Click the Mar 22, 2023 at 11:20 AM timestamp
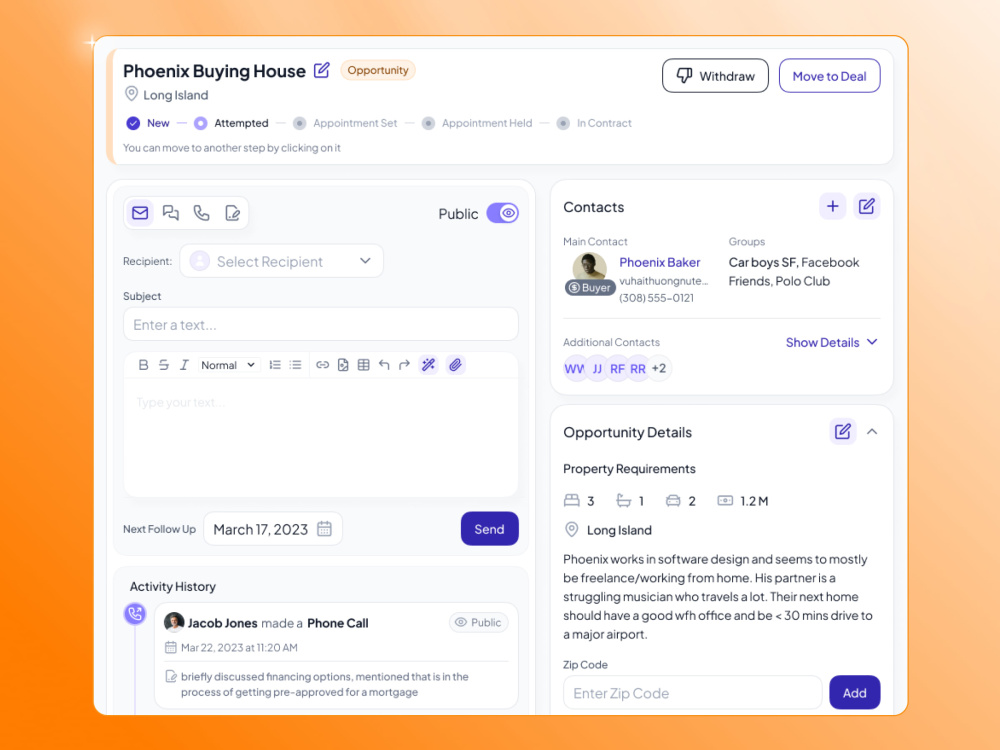The image size is (1000, 750). (x=239, y=648)
